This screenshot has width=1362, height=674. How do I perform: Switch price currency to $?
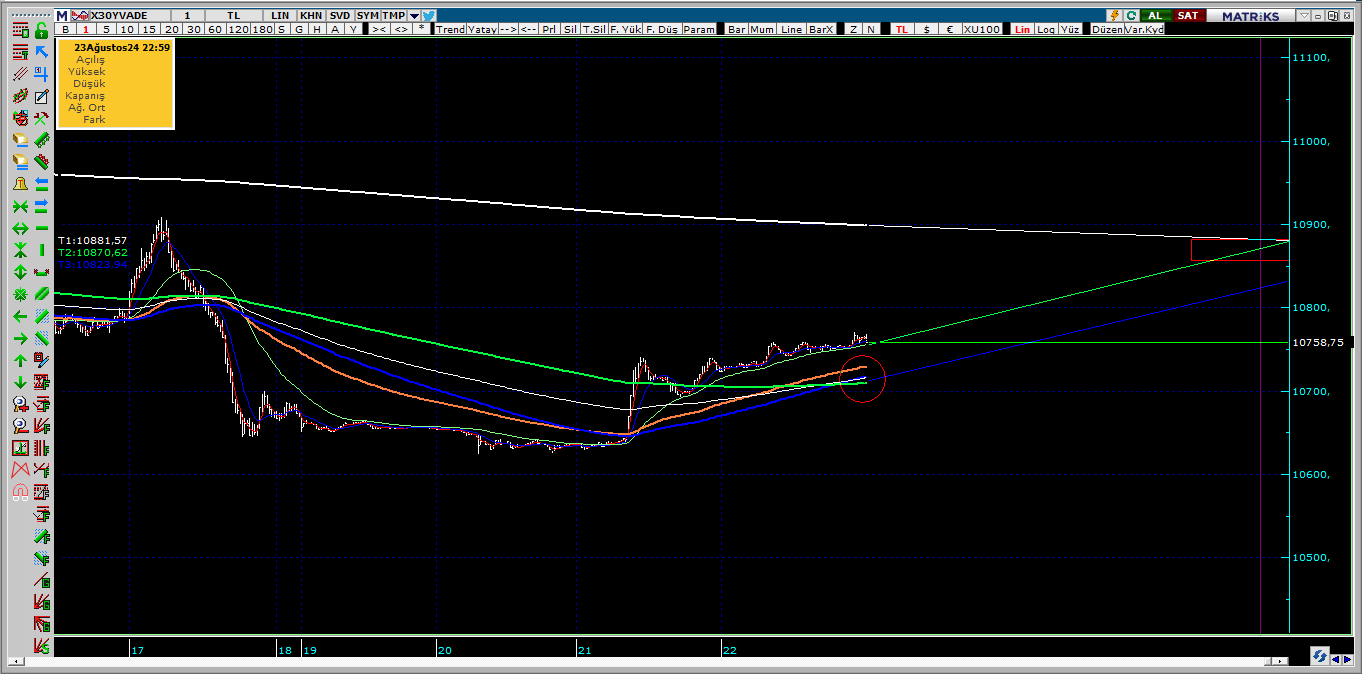926,29
